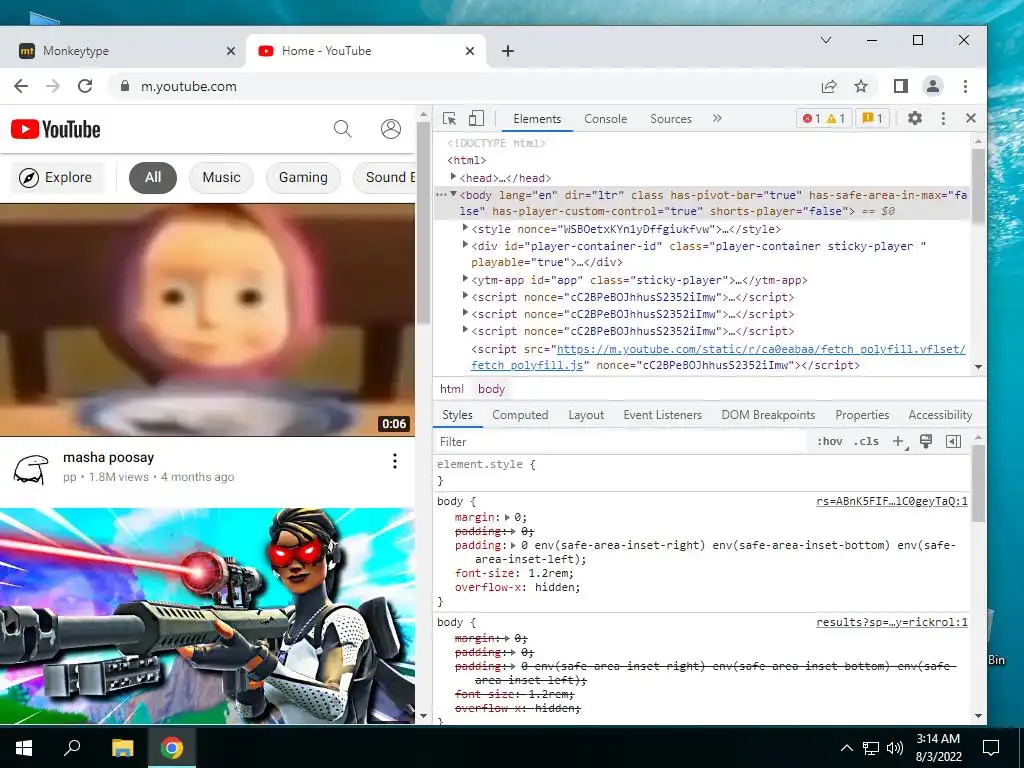Toggle the computed styles sidebar icon
Image resolution: width=1024 pixels, height=768 pixels.
[953, 441]
